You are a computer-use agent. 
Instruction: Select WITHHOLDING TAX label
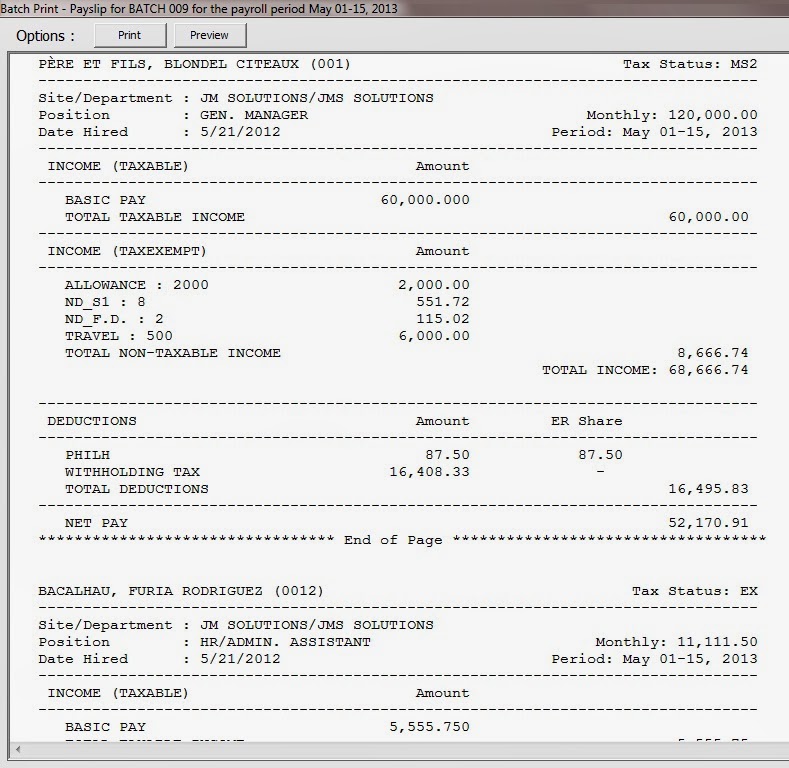coord(132,472)
